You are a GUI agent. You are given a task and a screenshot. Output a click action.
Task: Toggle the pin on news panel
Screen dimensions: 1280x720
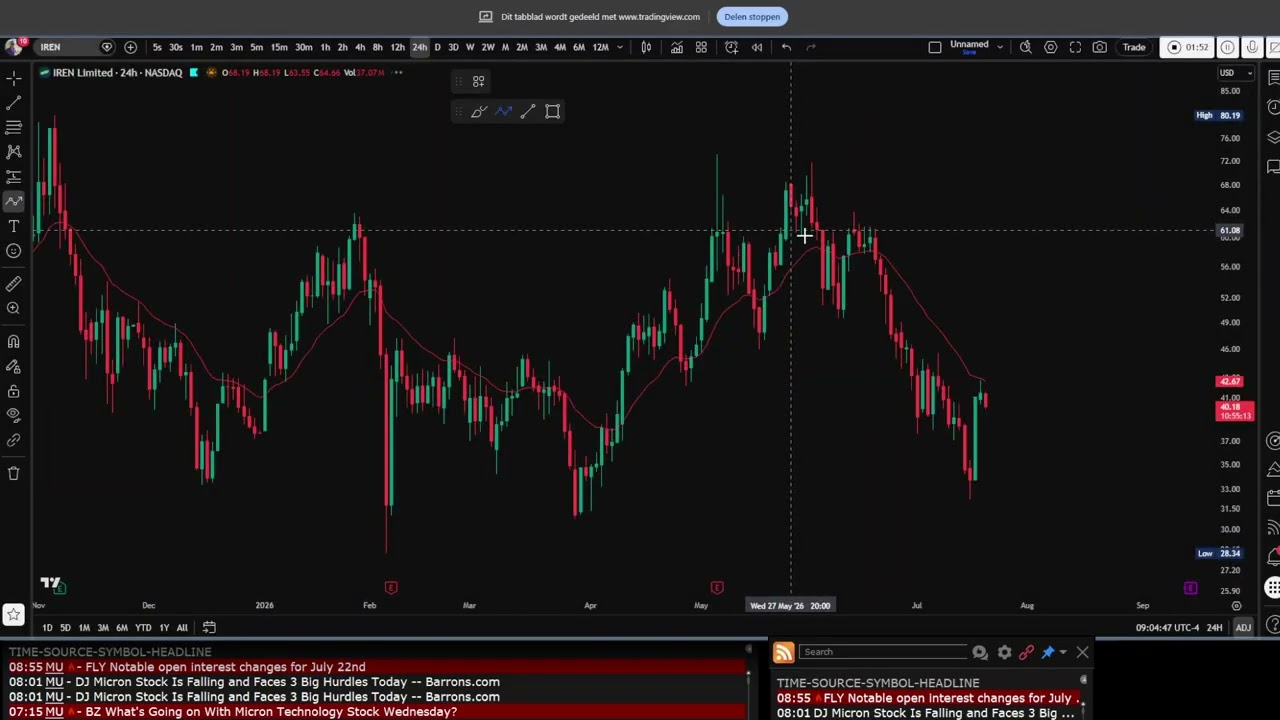point(1048,652)
